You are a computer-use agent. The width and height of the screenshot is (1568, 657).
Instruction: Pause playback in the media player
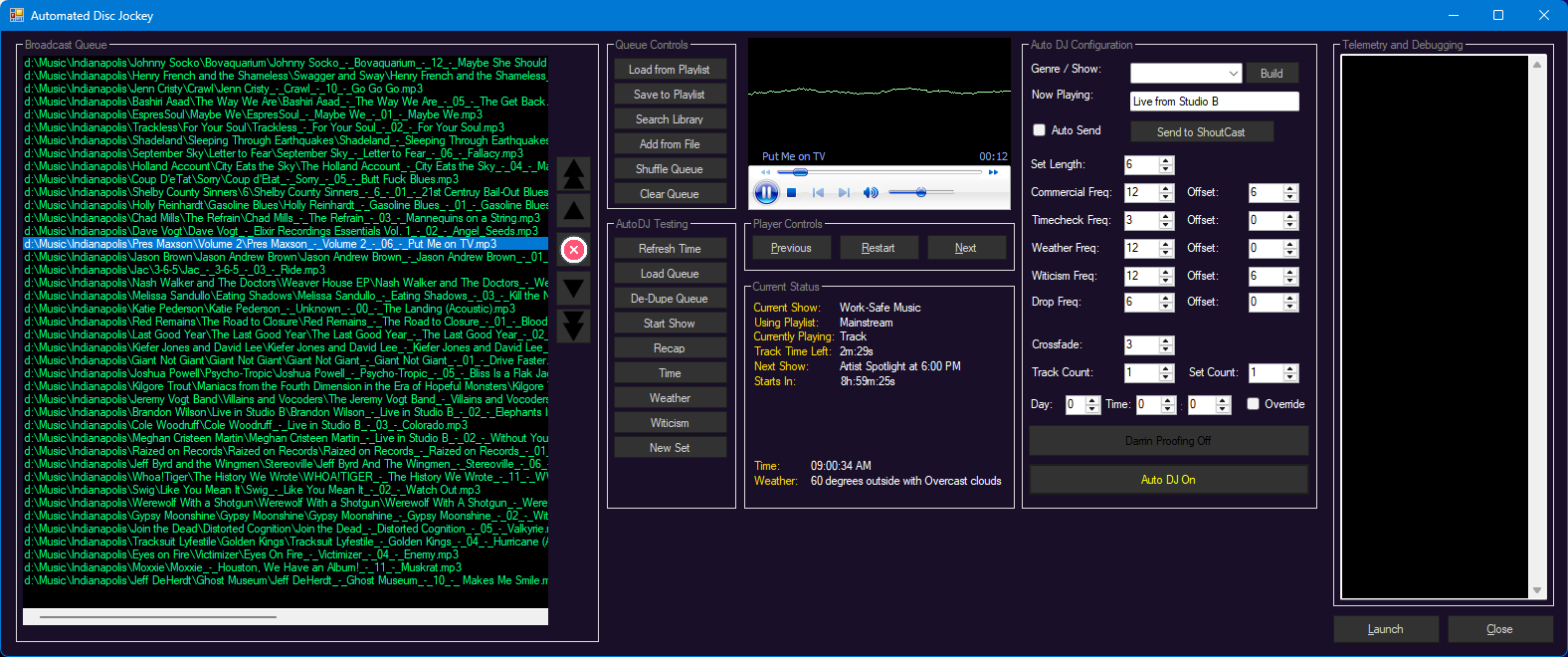[x=765, y=193]
